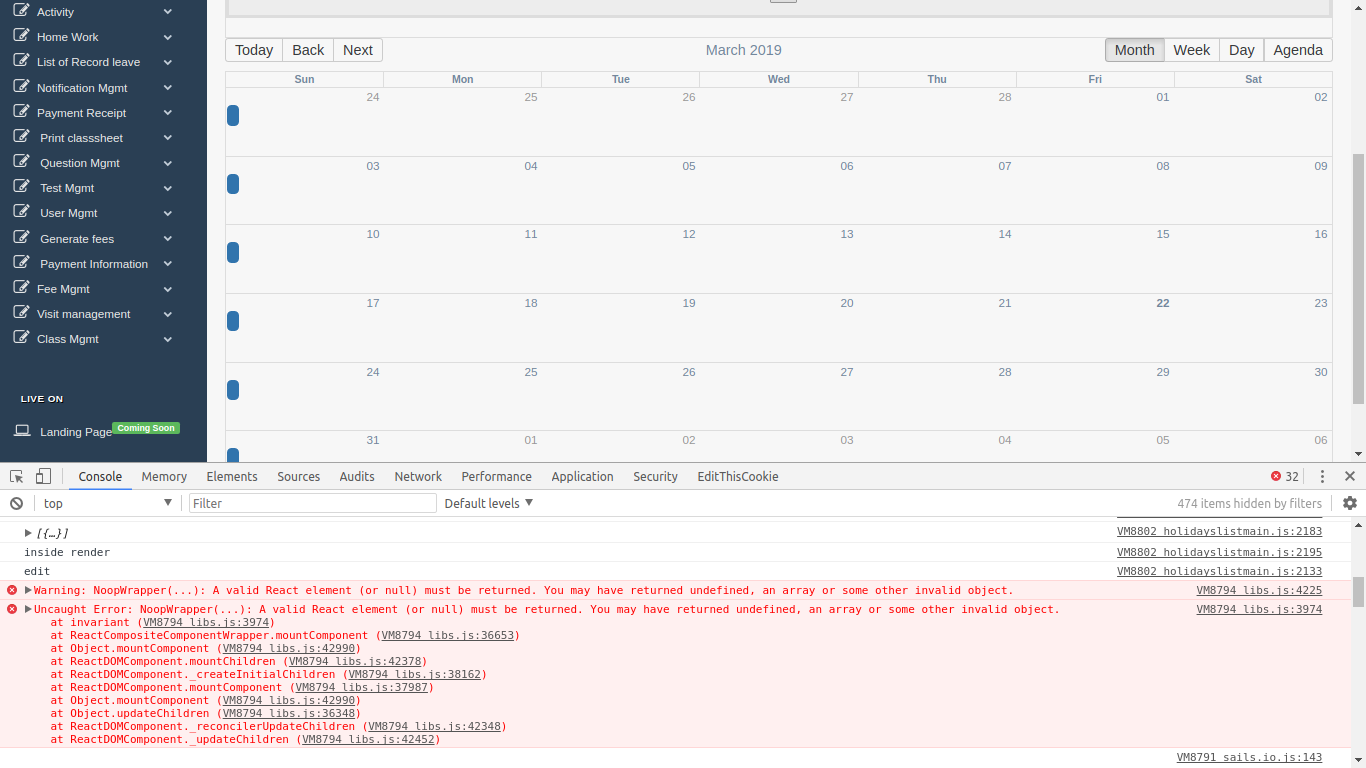Open the Default levels dropdown

pyautogui.click(x=488, y=503)
